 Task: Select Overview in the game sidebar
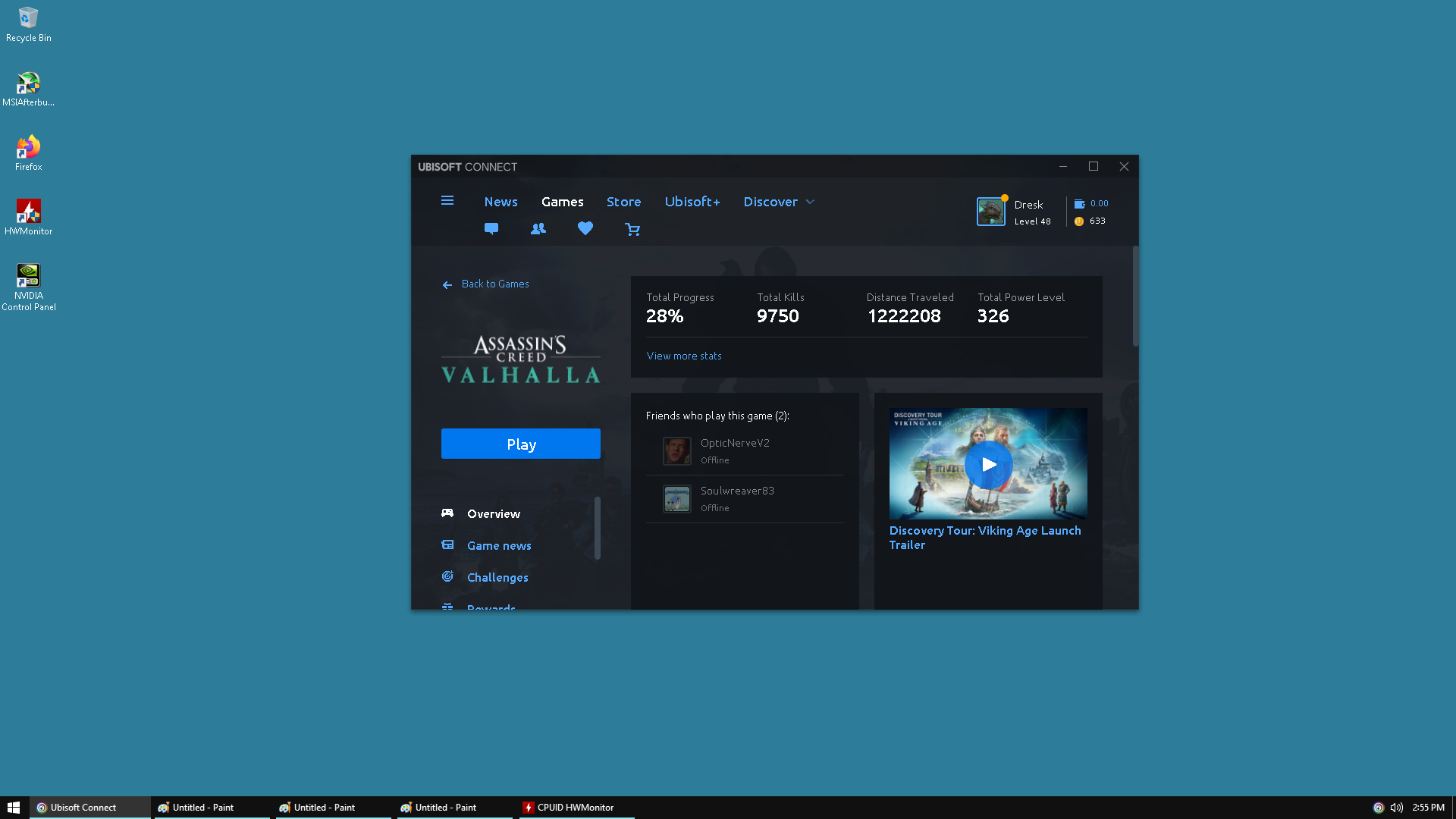pyautogui.click(x=494, y=513)
